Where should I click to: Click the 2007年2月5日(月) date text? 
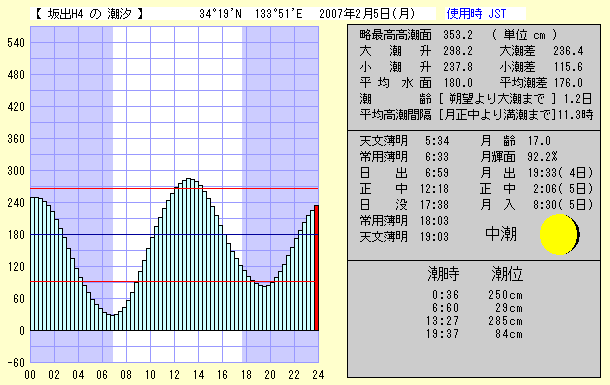point(367,14)
